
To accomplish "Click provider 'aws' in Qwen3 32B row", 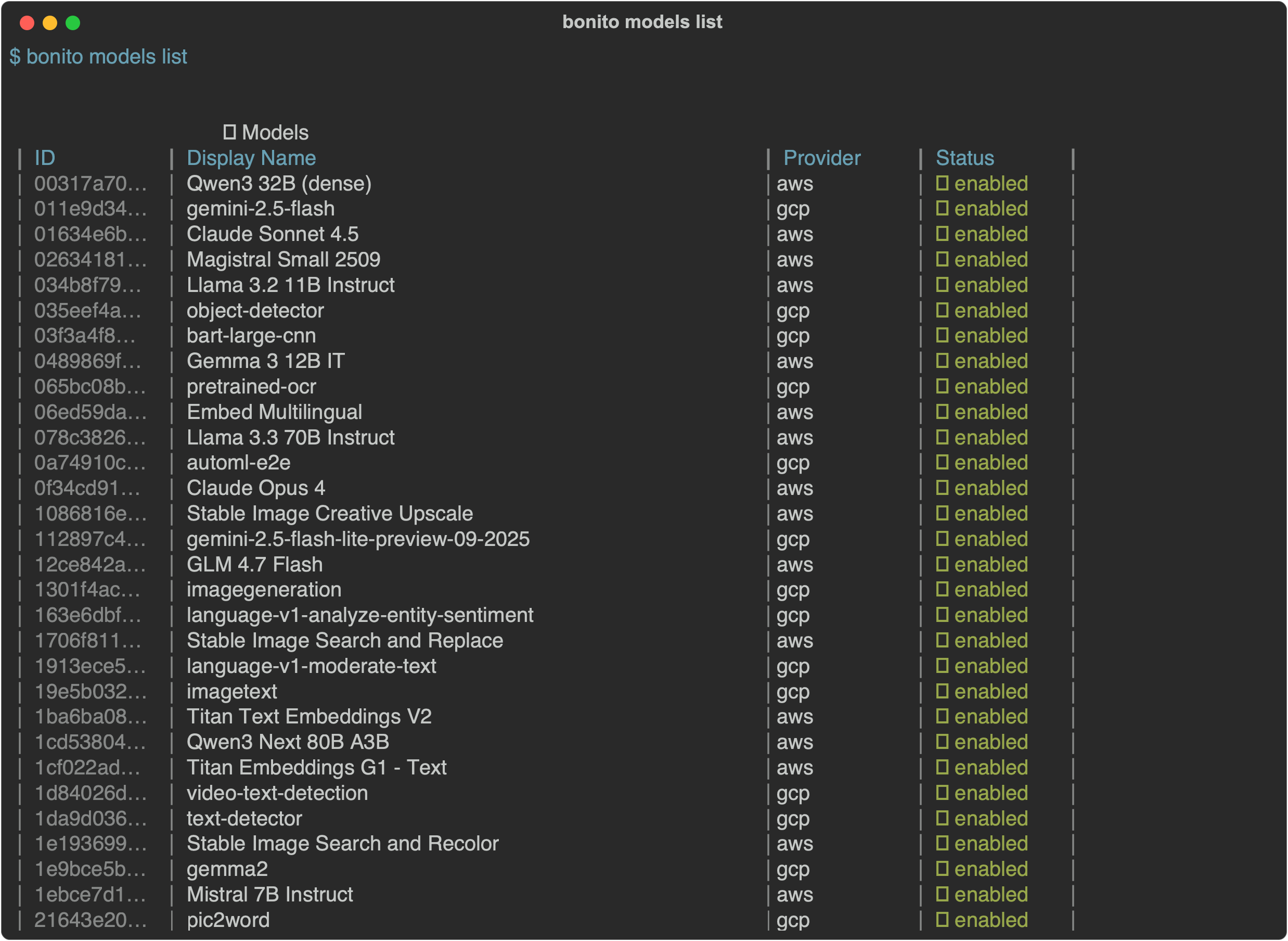I will tap(794, 184).
